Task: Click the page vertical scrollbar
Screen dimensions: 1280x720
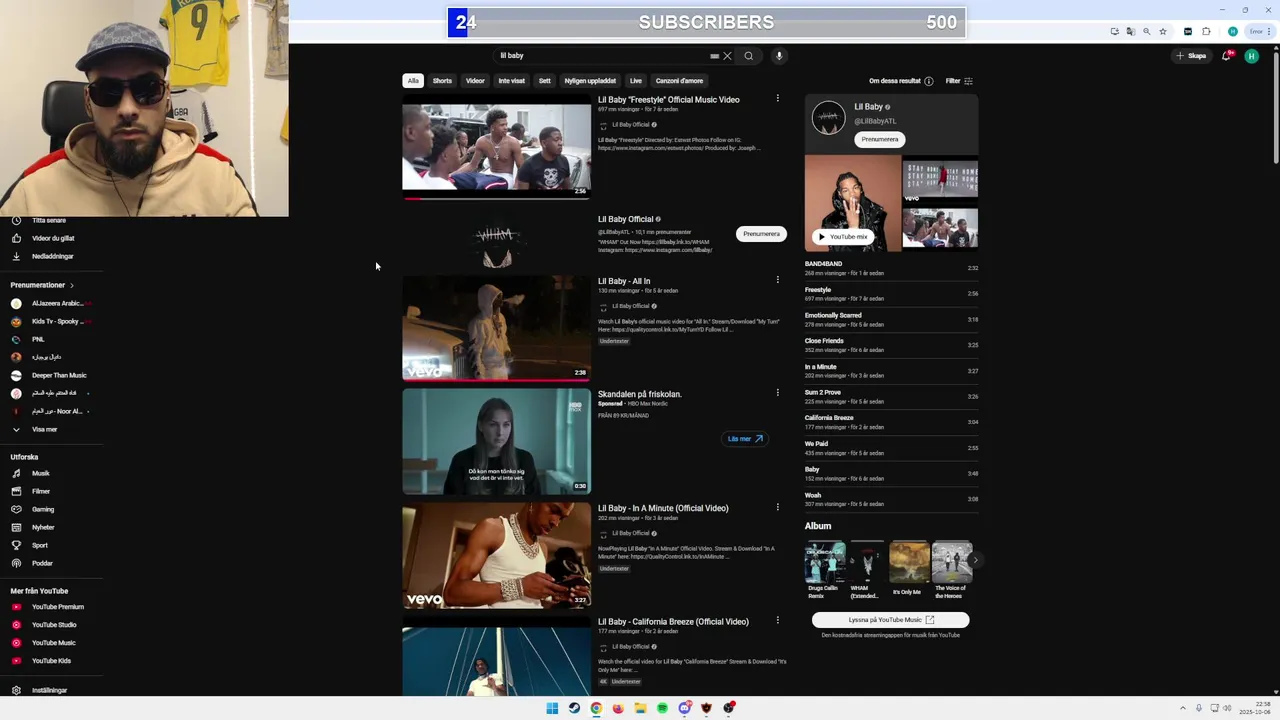Action: 1275,110
